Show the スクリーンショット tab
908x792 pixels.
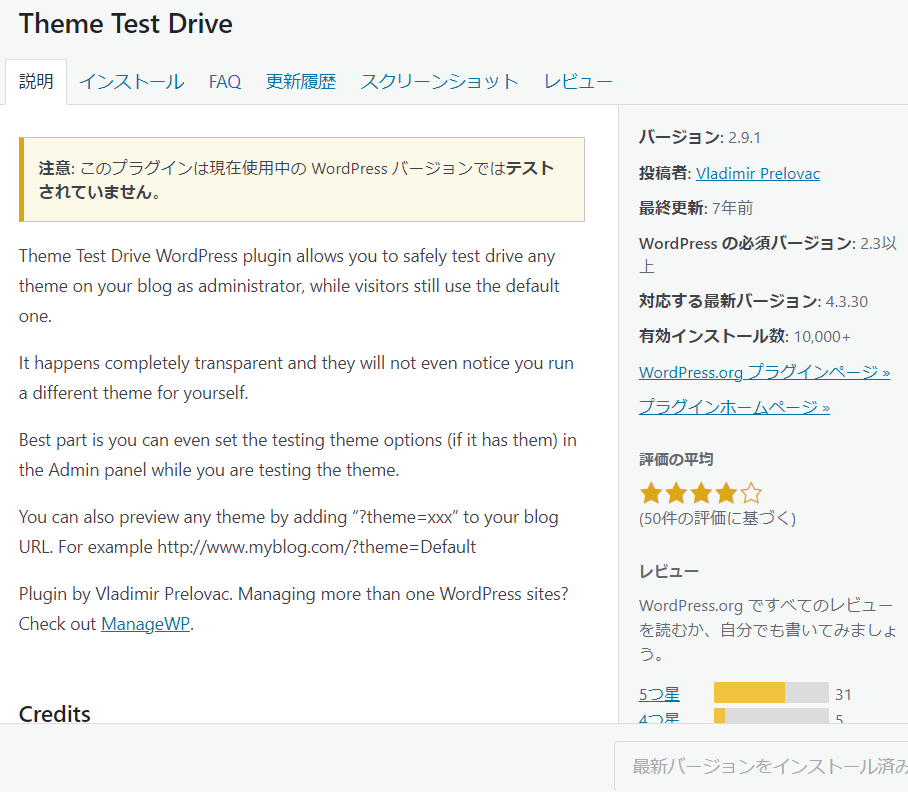click(440, 82)
